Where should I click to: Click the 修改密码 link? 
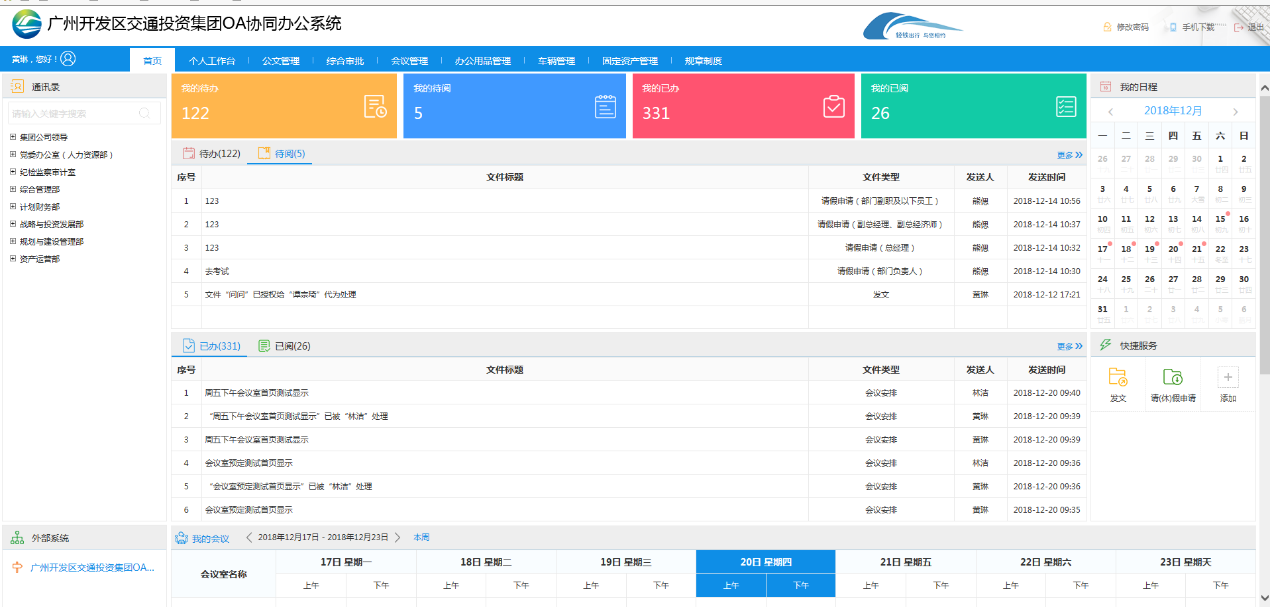click(x=1132, y=27)
